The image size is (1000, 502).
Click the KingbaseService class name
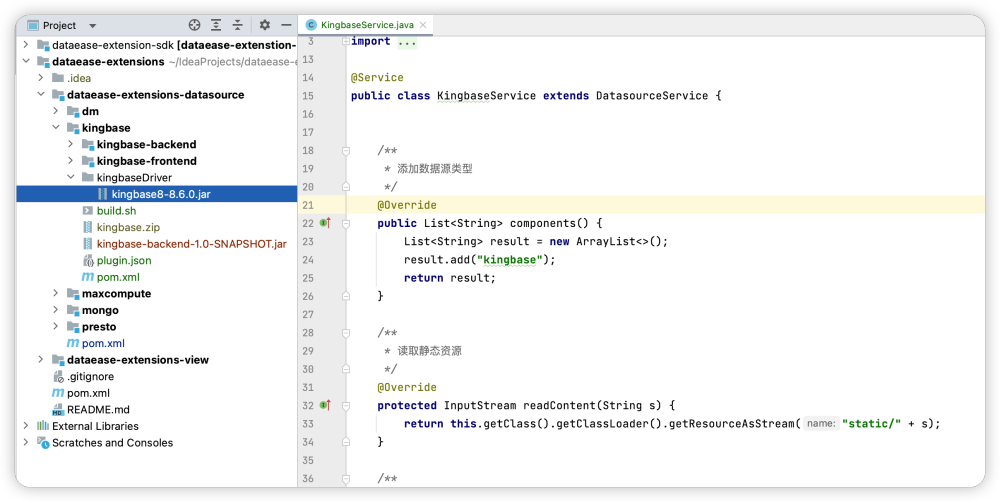(x=487, y=96)
